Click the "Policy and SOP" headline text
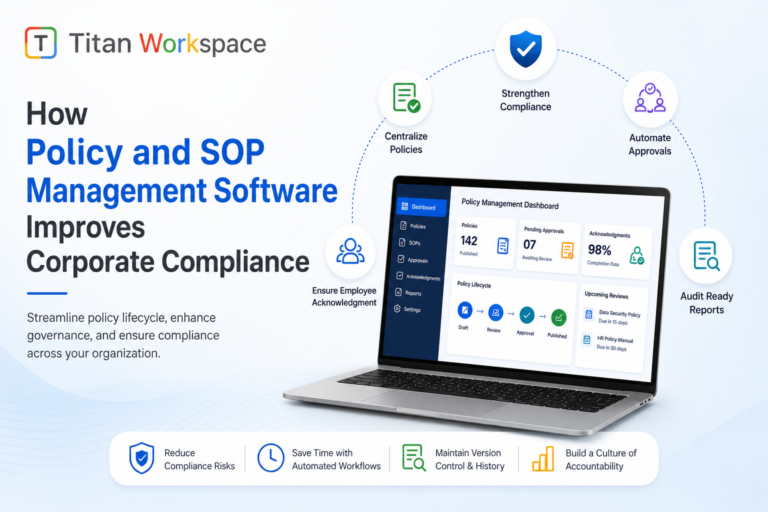The height and width of the screenshot is (512, 768). tap(145, 152)
